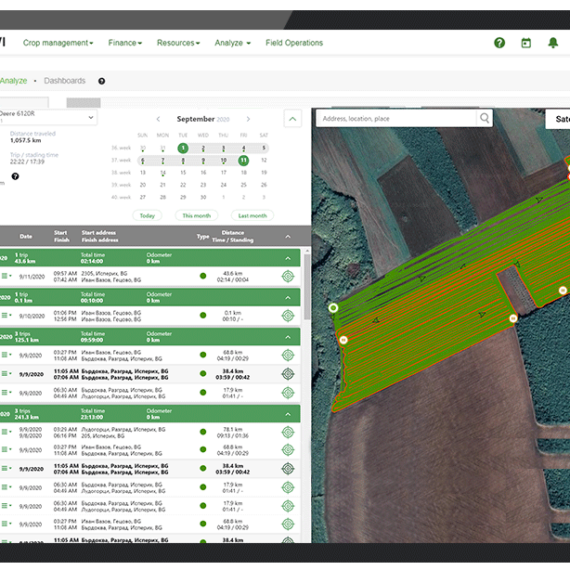Open the notifications bell icon
Image resolution: width=570 pixels, height=570 pixels.
tap(553, 43)
